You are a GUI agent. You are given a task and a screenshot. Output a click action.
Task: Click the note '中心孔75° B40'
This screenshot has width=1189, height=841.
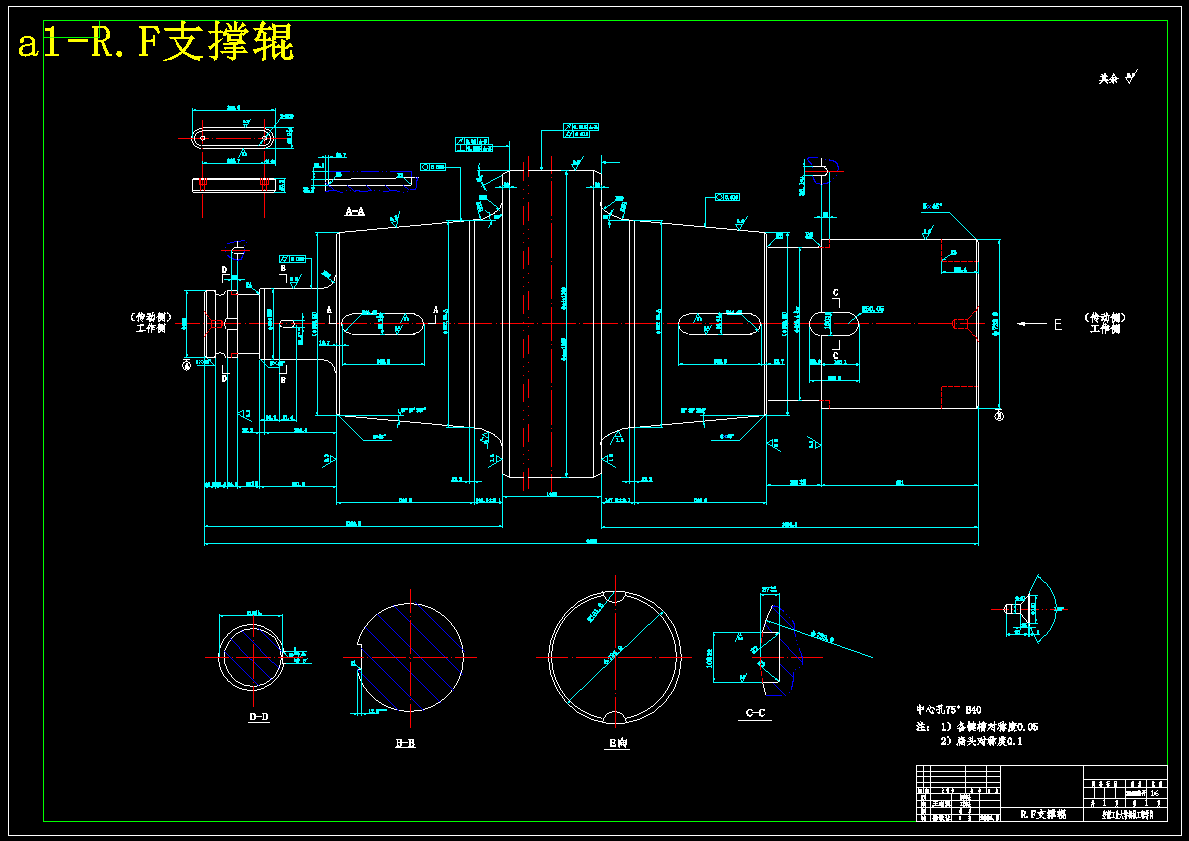click(948, 711)
